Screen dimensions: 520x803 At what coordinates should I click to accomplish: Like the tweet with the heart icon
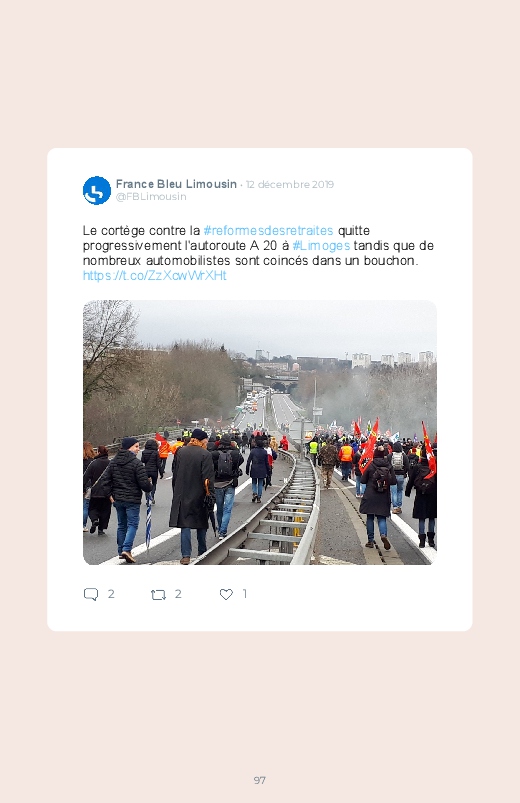click(x=226, y=594)
